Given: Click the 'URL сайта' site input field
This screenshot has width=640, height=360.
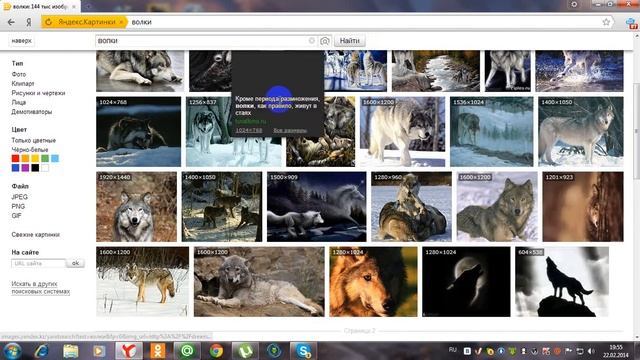Looking at the screenshot, I should 38,264.
